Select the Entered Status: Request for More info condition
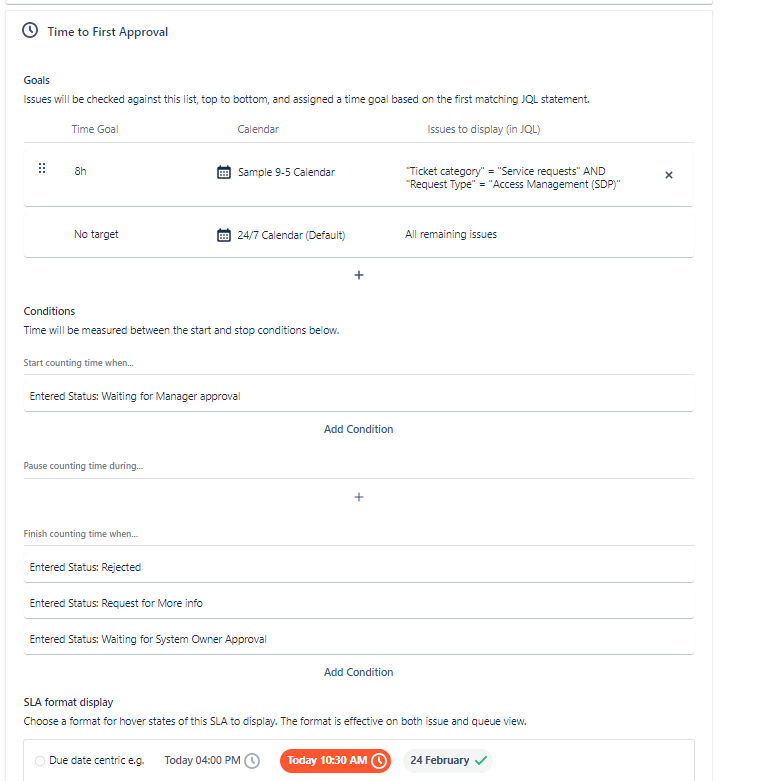 coord(359,603)
